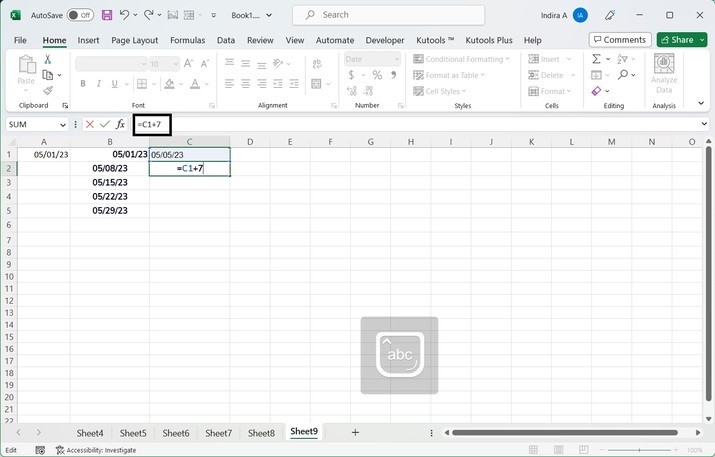The width and height of the screenshot is (715, 457).
Task: Click the Find & Select magnifier icon
Action: tap(622, 75)
